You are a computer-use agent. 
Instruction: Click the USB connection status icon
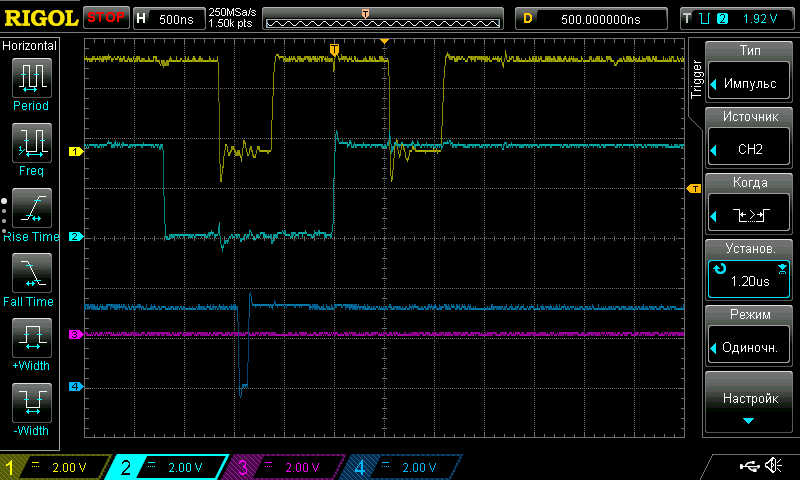pyautogui.click(x=748, y=466)
